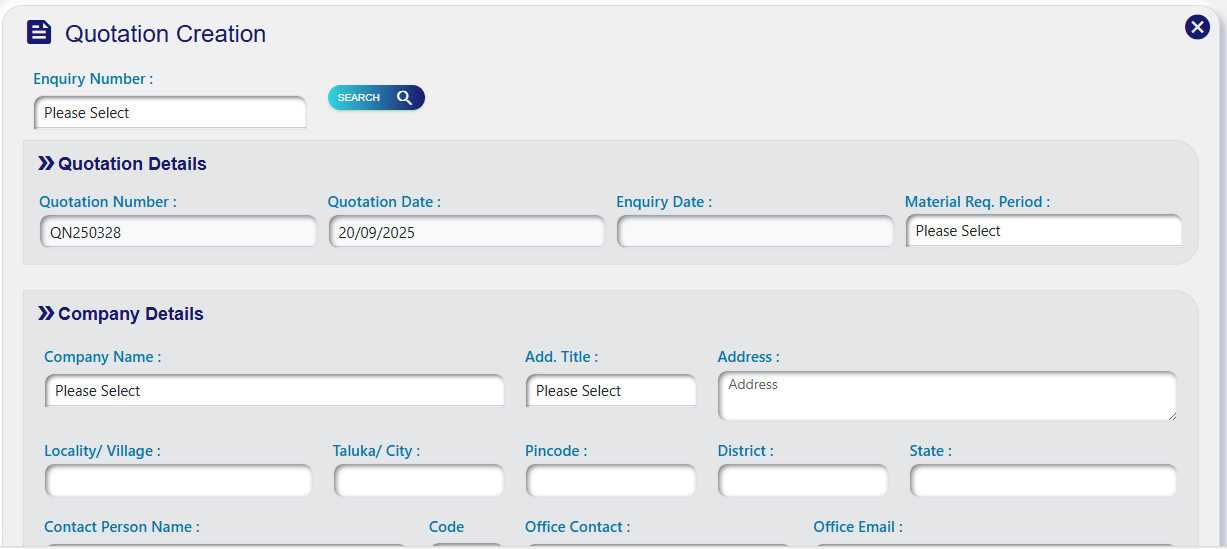
Task: Click the District input field
Action: point(802,481)
